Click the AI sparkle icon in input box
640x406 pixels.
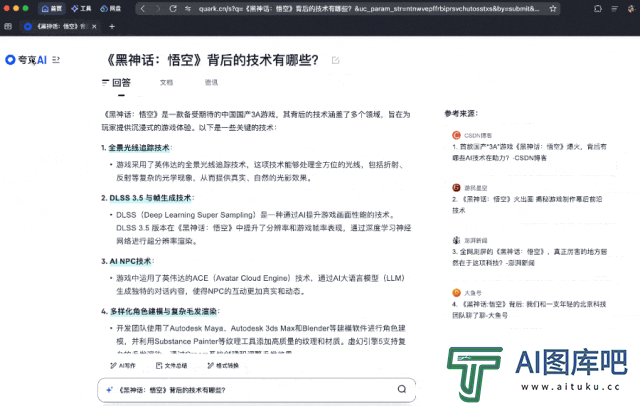tap(109, 390)
